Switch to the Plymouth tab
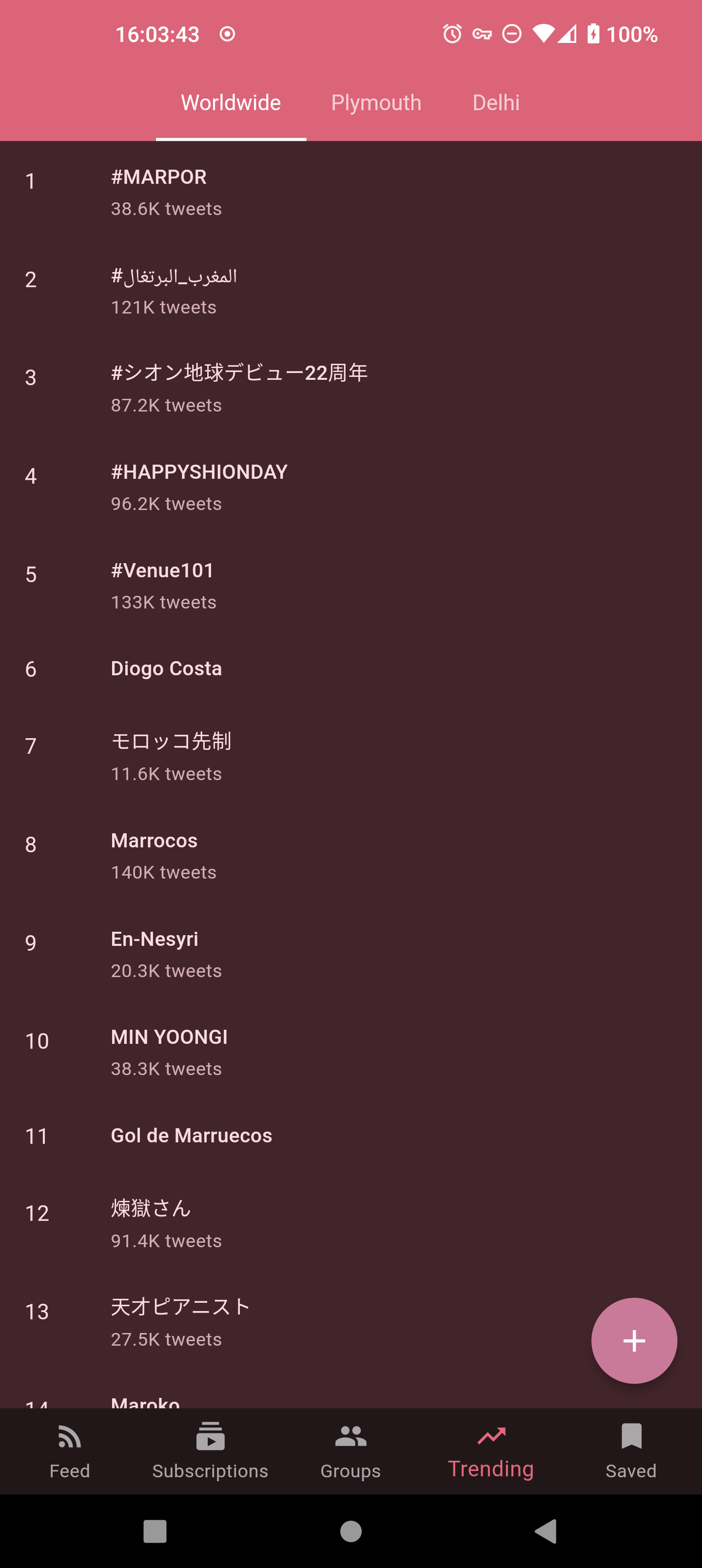The height and width of the screenshot is (1568, 702). point(376,103)
